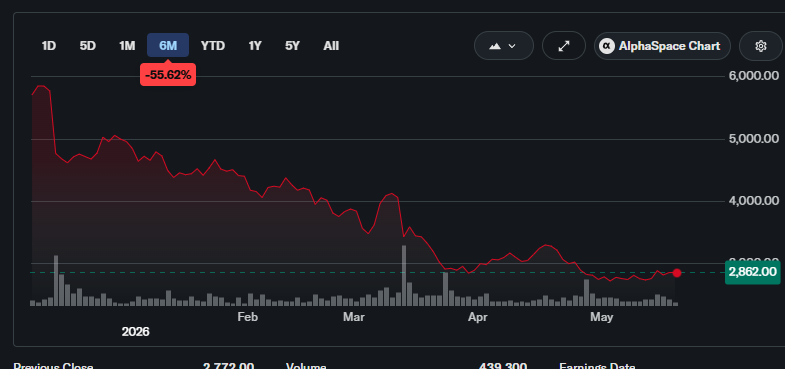Open chart settings gear icon
The height and width of the screenshot is (369, 785).
760,46
